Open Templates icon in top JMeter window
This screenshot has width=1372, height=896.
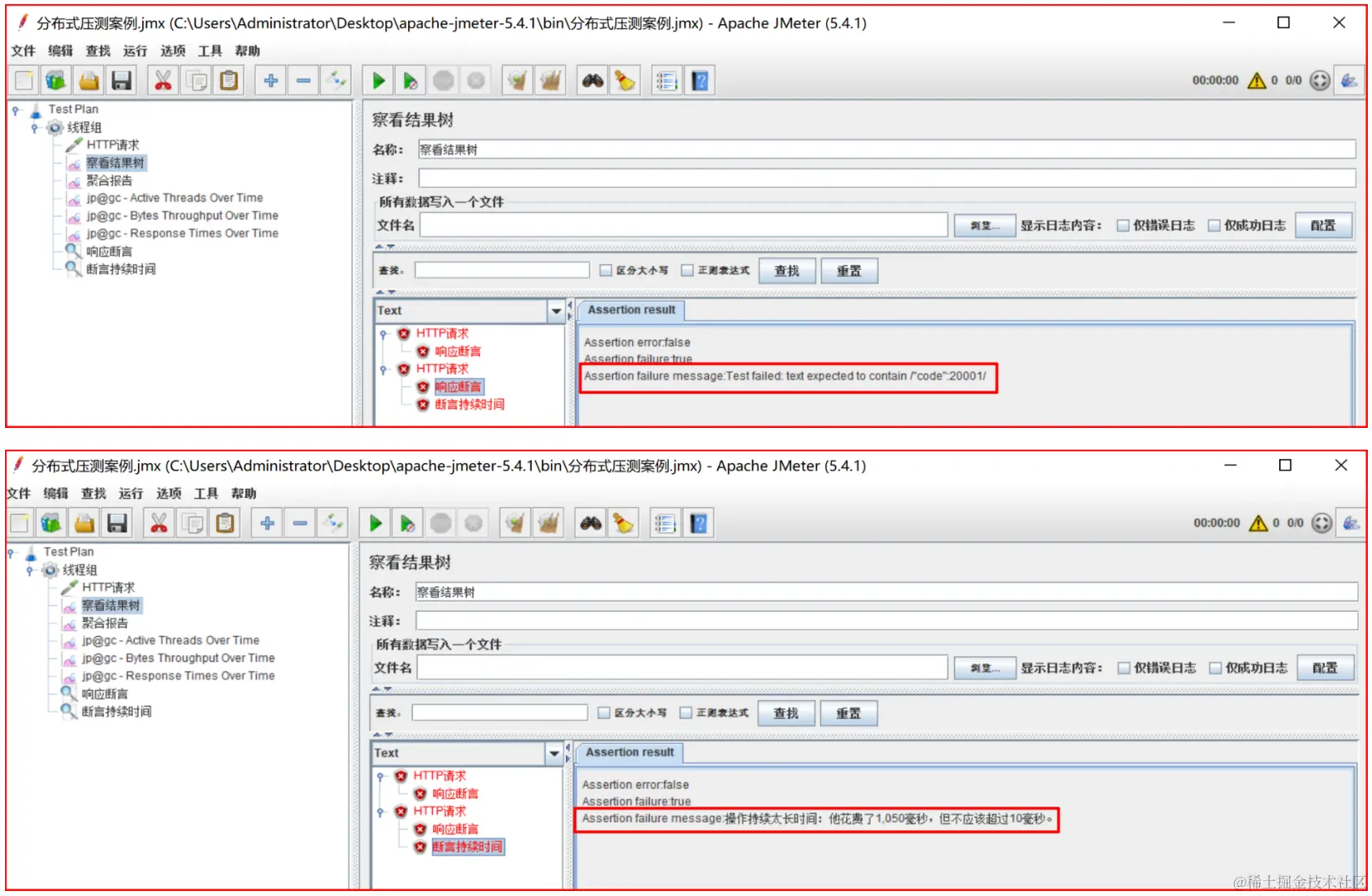[x=56, y=80]
